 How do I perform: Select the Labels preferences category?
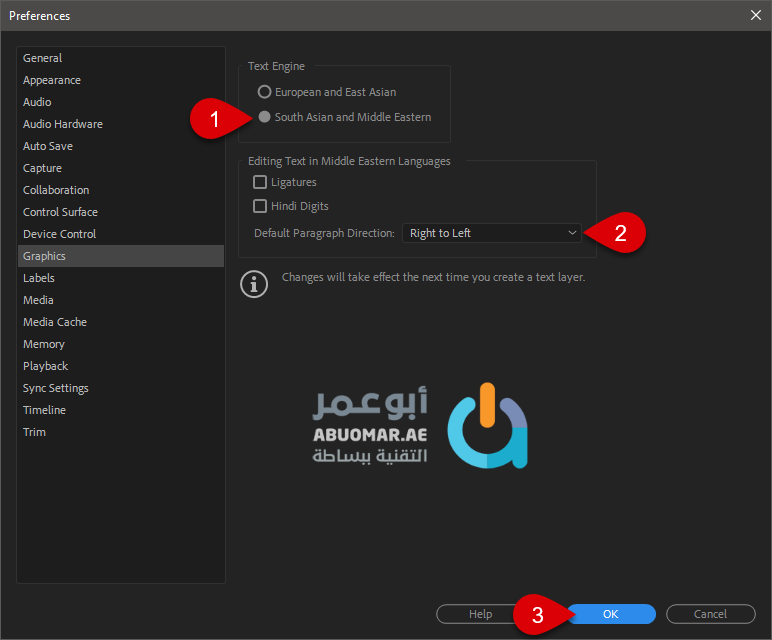click(x=39, y=278)
